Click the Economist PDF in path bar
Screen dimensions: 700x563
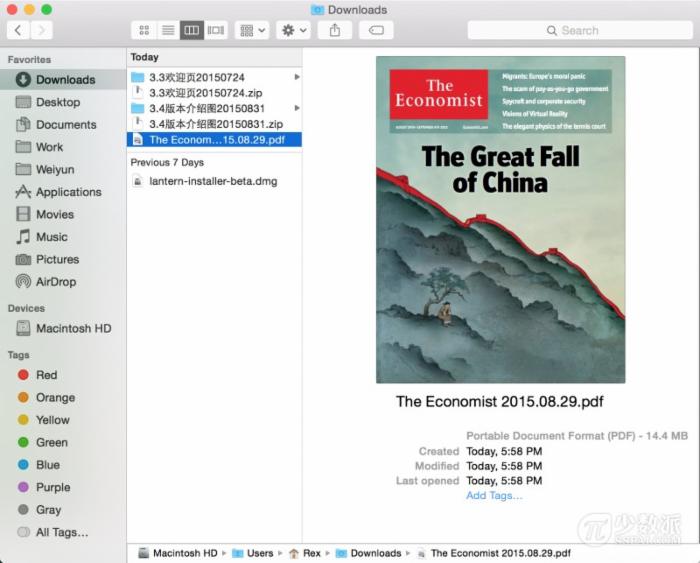pos(493,553)
